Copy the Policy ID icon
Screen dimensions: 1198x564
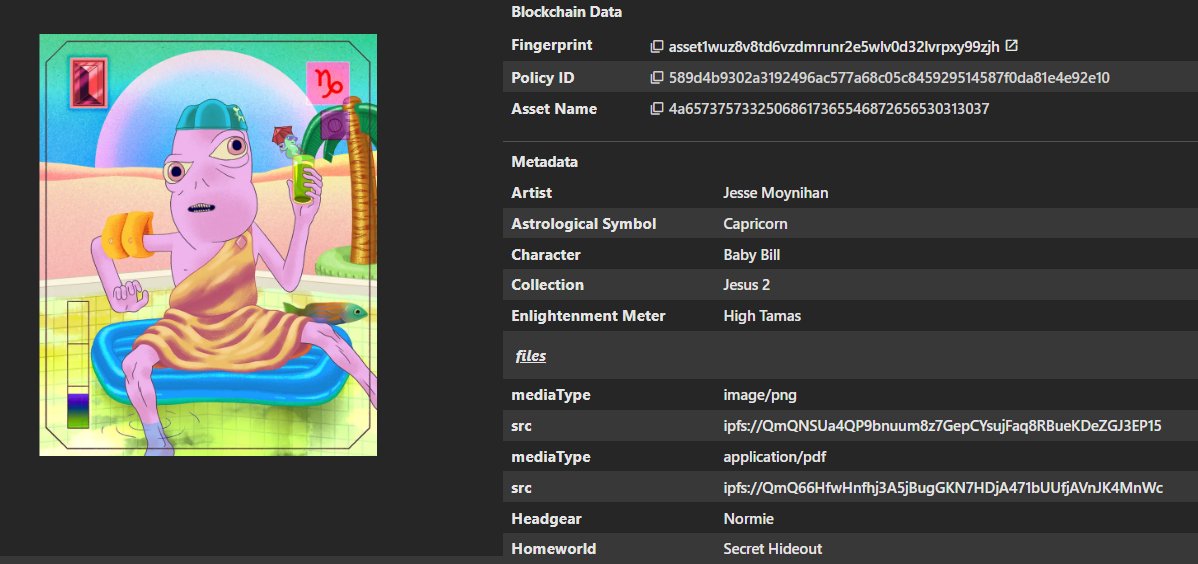pos(656,78)
